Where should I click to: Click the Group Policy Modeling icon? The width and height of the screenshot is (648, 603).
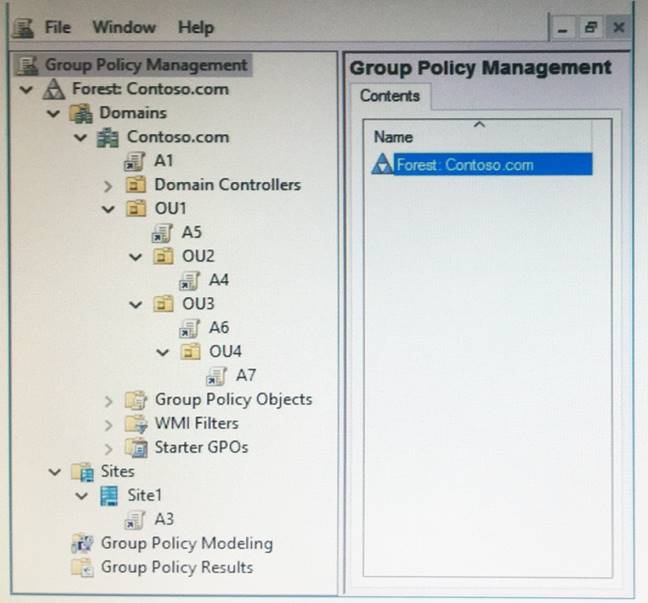(83, 544)
